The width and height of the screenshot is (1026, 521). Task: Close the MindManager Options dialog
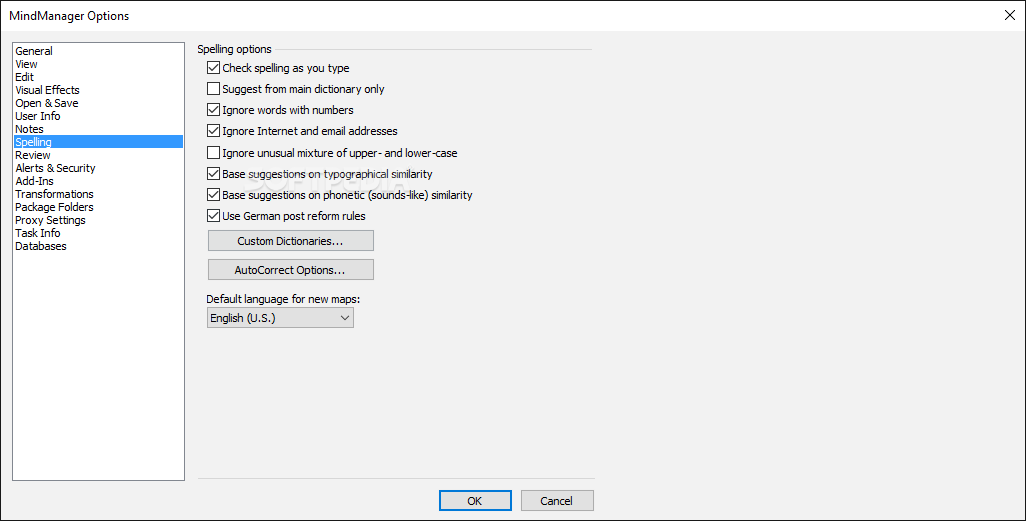pyautogui.click(x=1008, y=15)
